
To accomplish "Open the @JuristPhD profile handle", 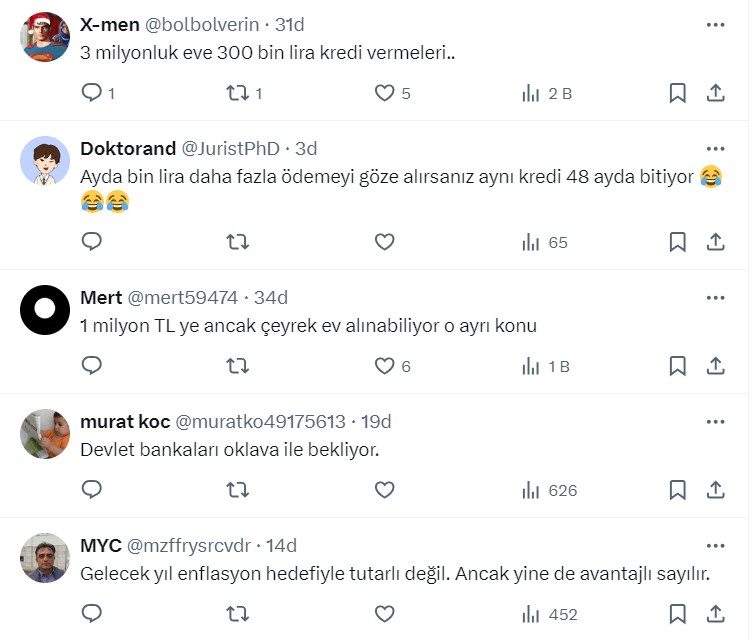I will tap(230, 148).
